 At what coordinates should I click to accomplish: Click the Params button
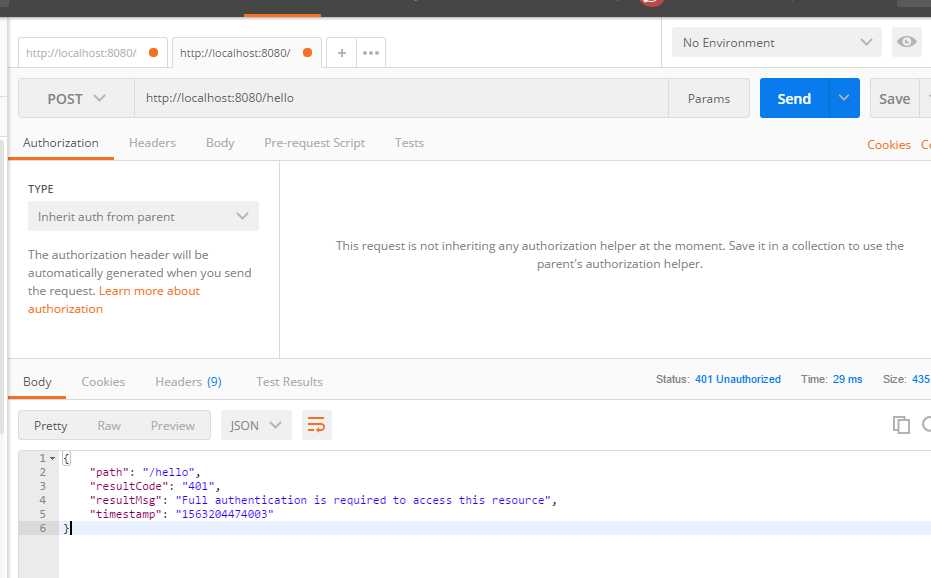click(x=708, y=99)
